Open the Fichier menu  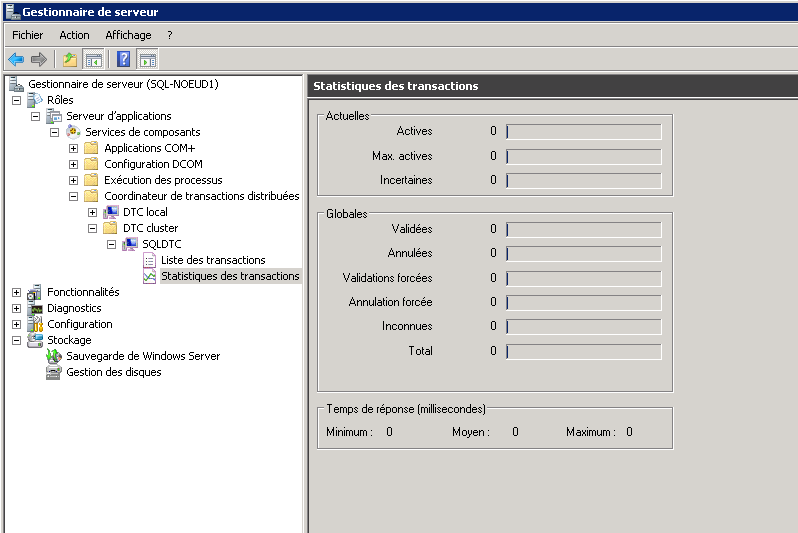[27, 35]
